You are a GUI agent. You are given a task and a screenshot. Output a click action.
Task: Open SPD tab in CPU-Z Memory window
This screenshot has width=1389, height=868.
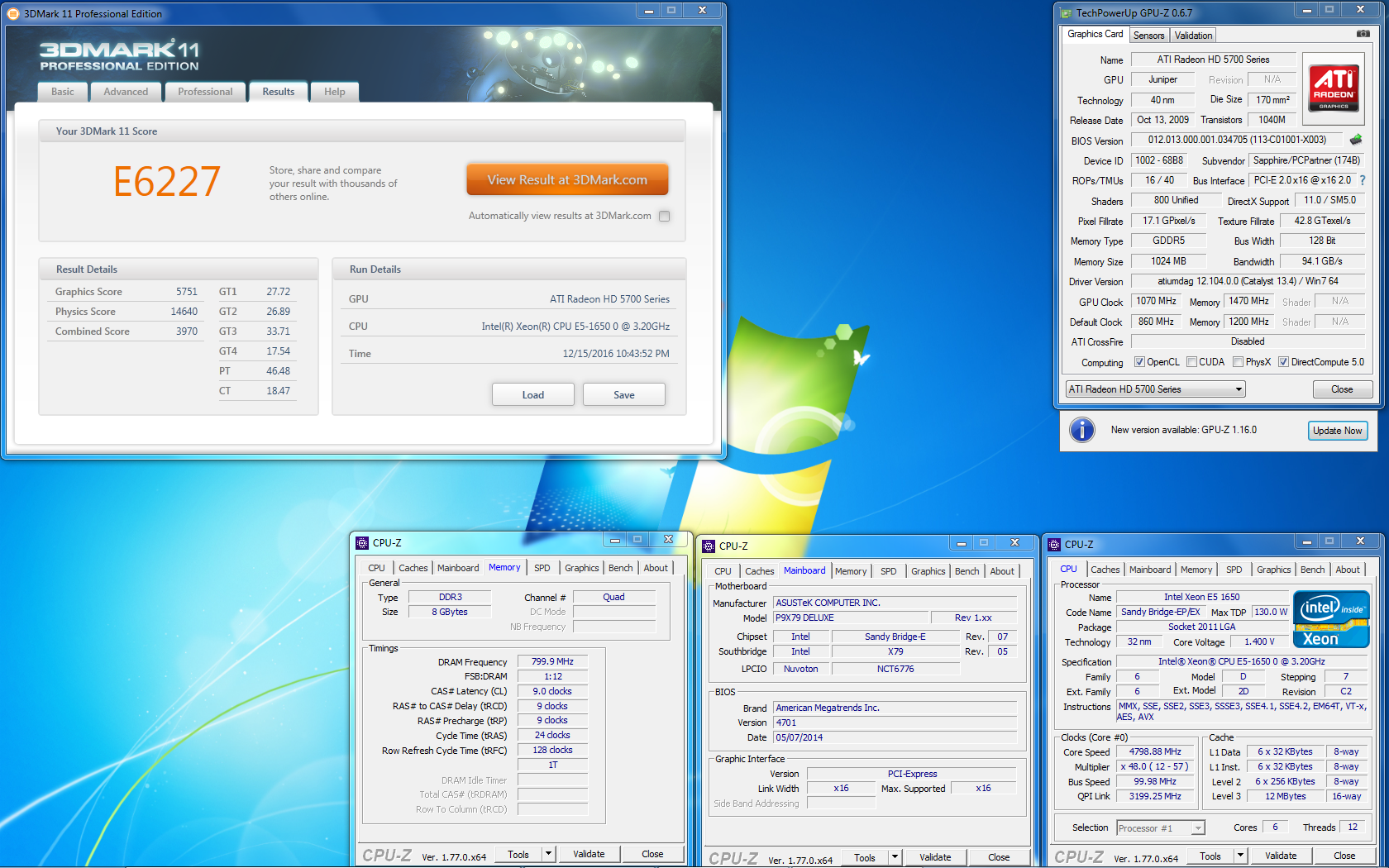tap(542, 568)
